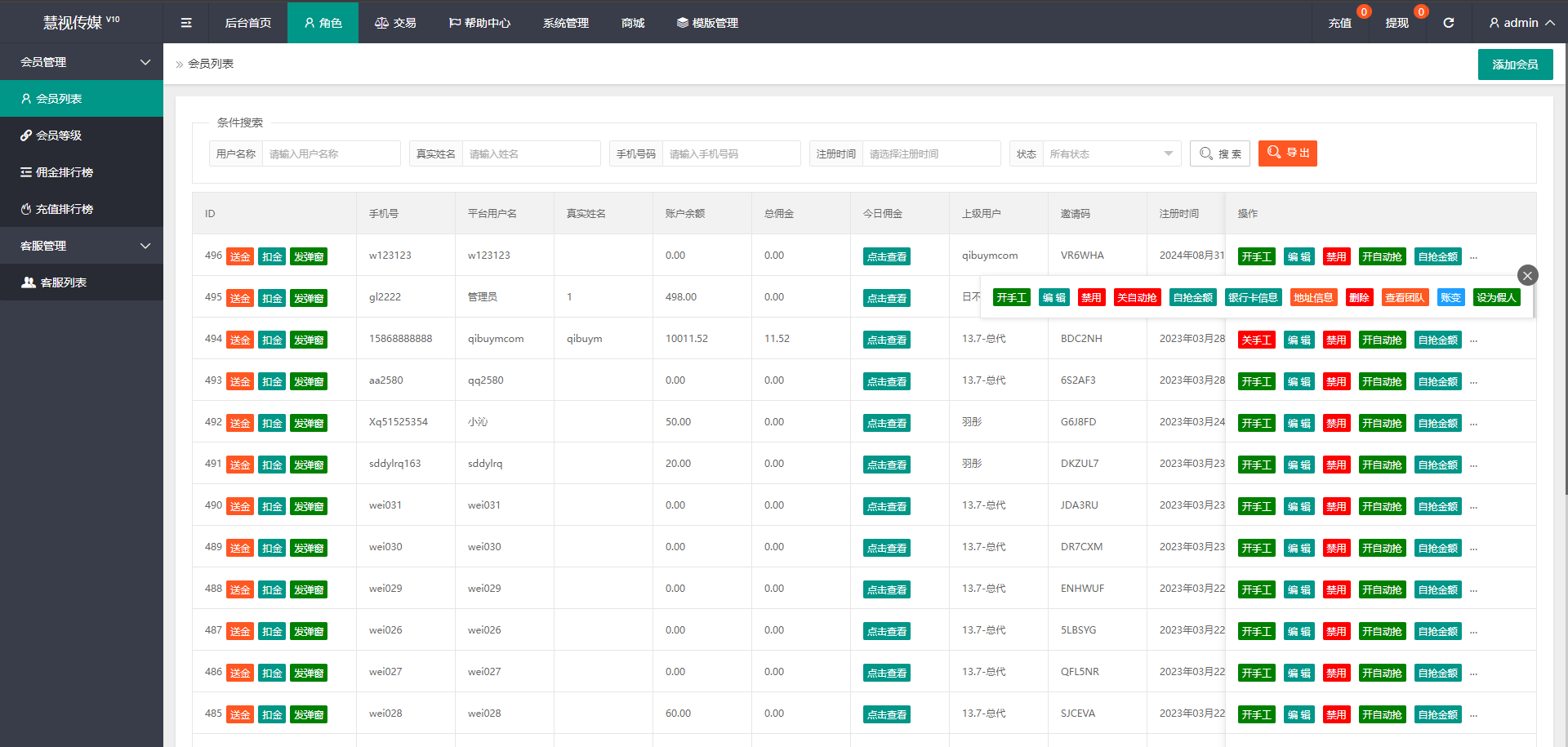This screenshot has width=1568, height=747.
Task: Toggle 禁用 for user w123123
Action: click(1336, 257)
